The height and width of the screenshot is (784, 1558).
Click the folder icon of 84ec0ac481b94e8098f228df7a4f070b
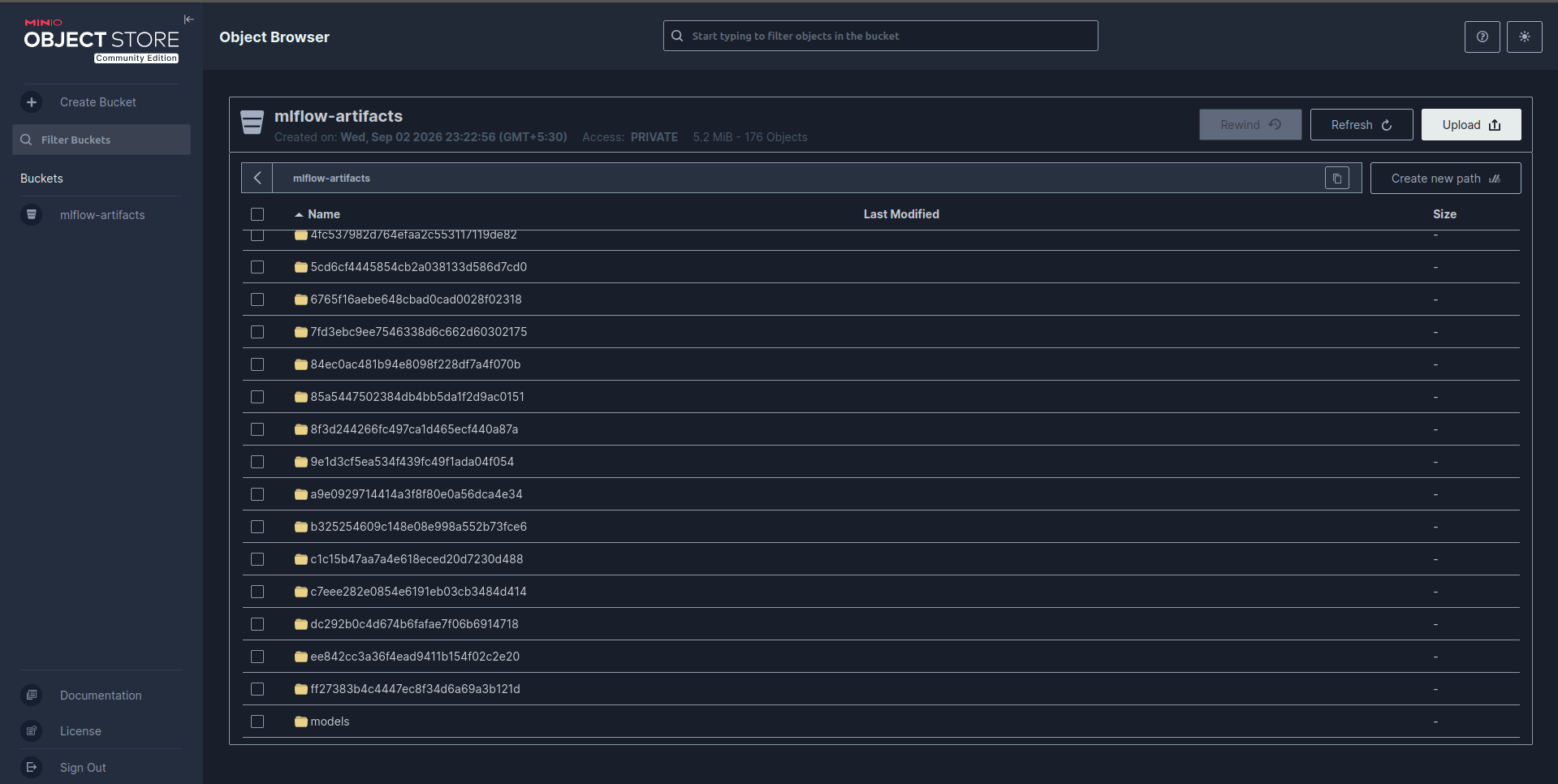pos(301,364)
